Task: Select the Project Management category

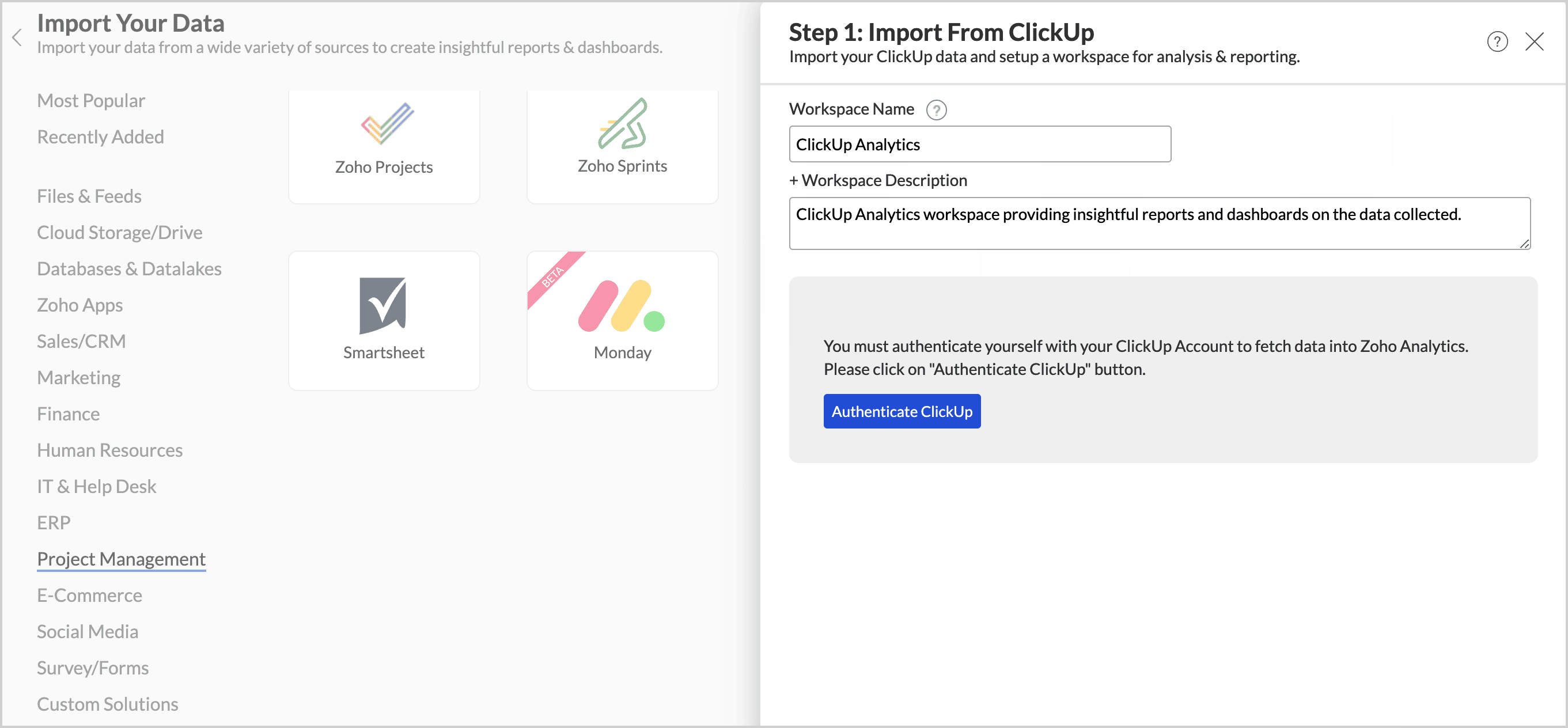Action: [121, 559]
